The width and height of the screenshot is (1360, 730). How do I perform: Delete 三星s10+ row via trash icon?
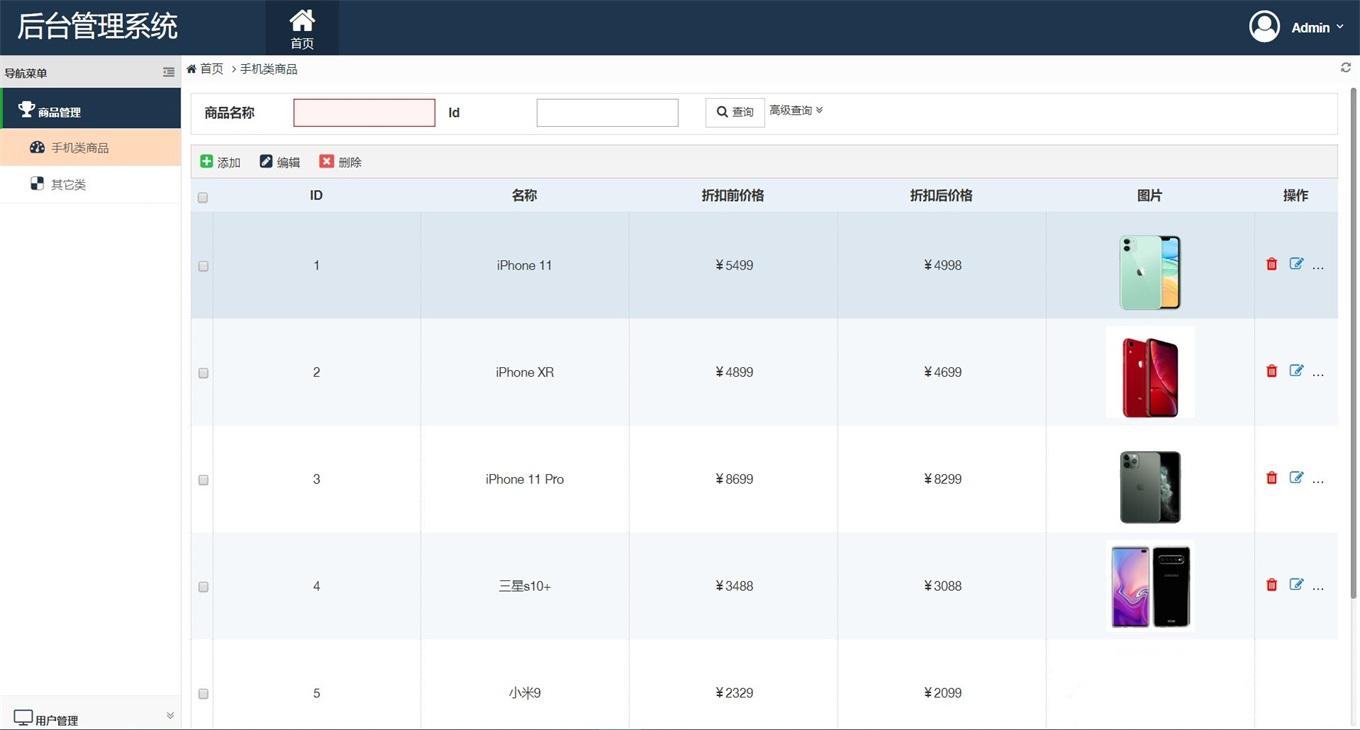point(1272,585)
